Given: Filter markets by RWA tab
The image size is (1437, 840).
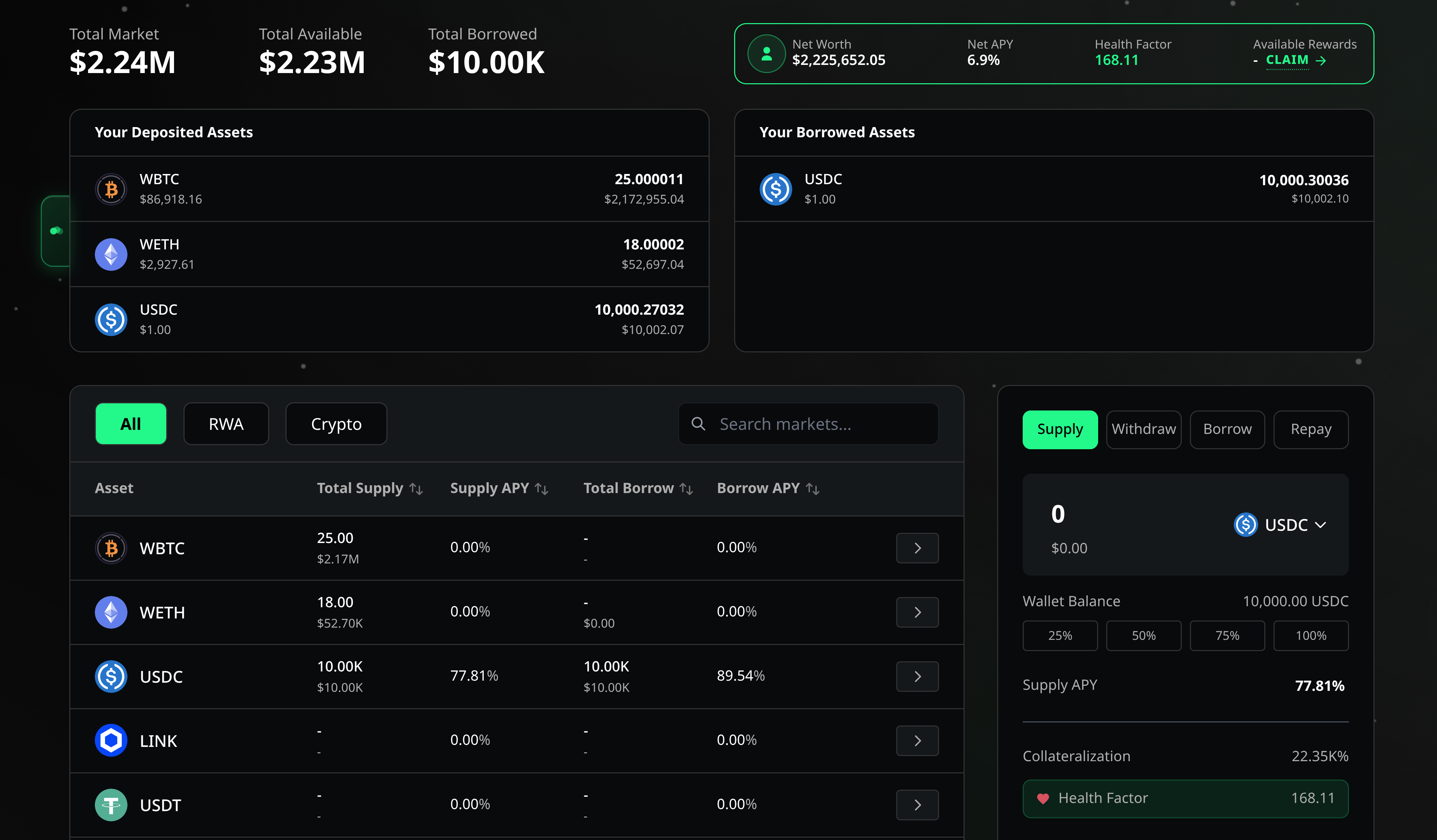Looking at the screenshot, I should (226, 424).
